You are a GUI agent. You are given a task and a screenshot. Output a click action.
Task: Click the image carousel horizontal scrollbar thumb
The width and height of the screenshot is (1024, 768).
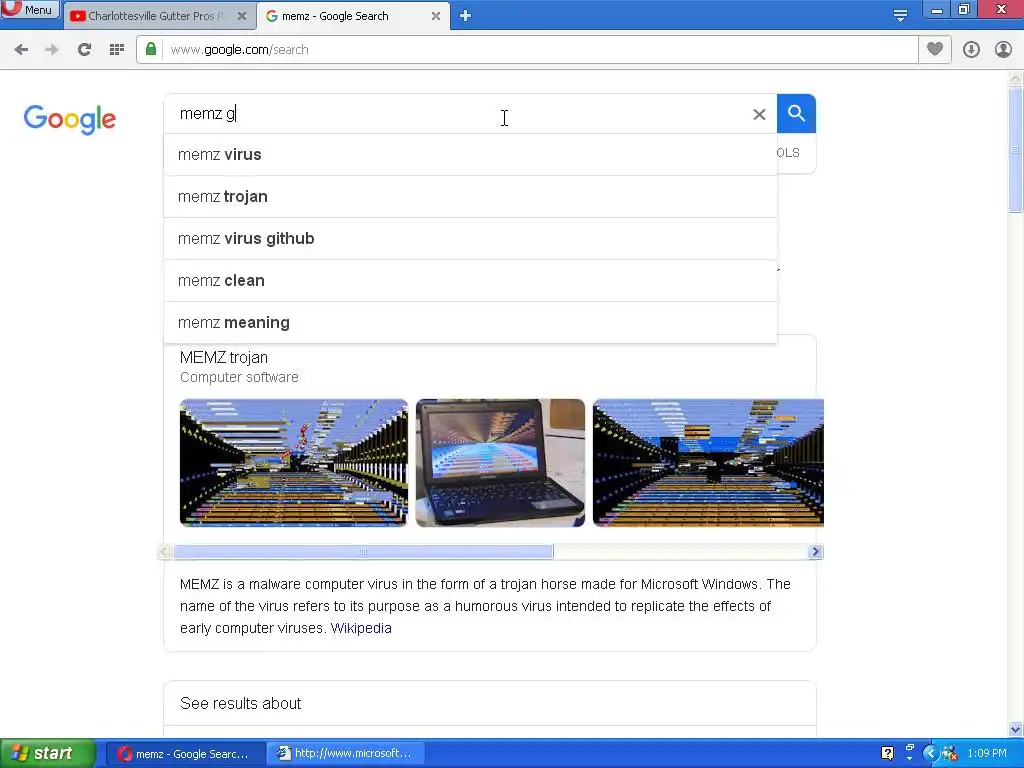point(363,552)
